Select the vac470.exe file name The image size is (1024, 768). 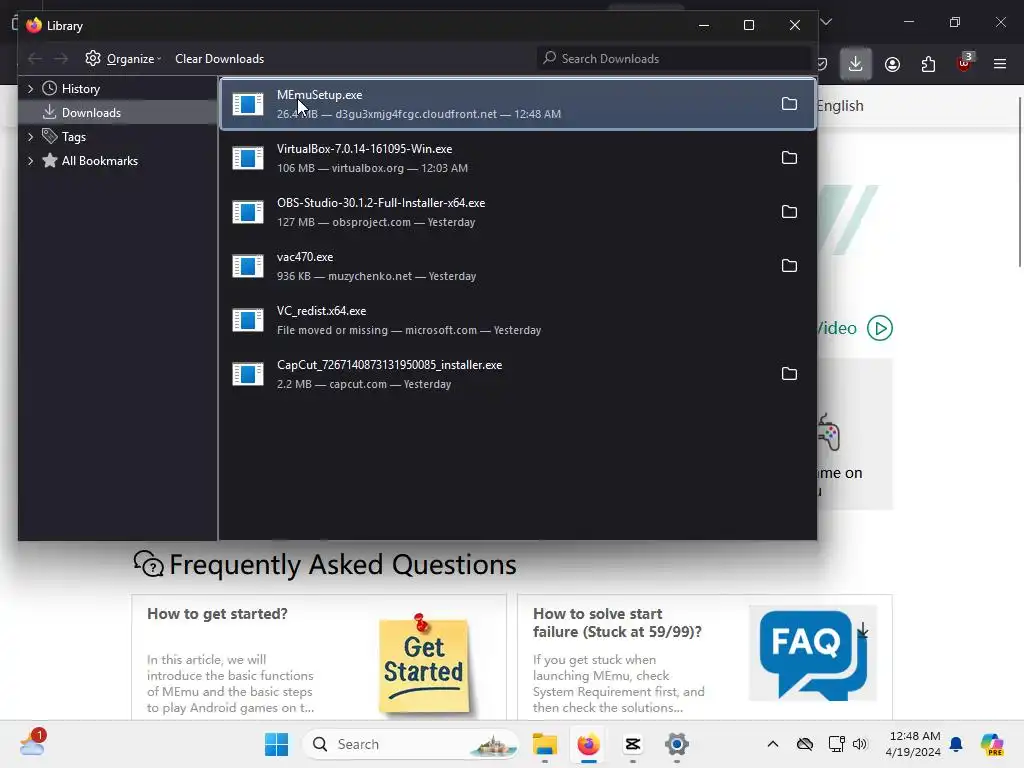pyautogui.click(x=305, y=257)
